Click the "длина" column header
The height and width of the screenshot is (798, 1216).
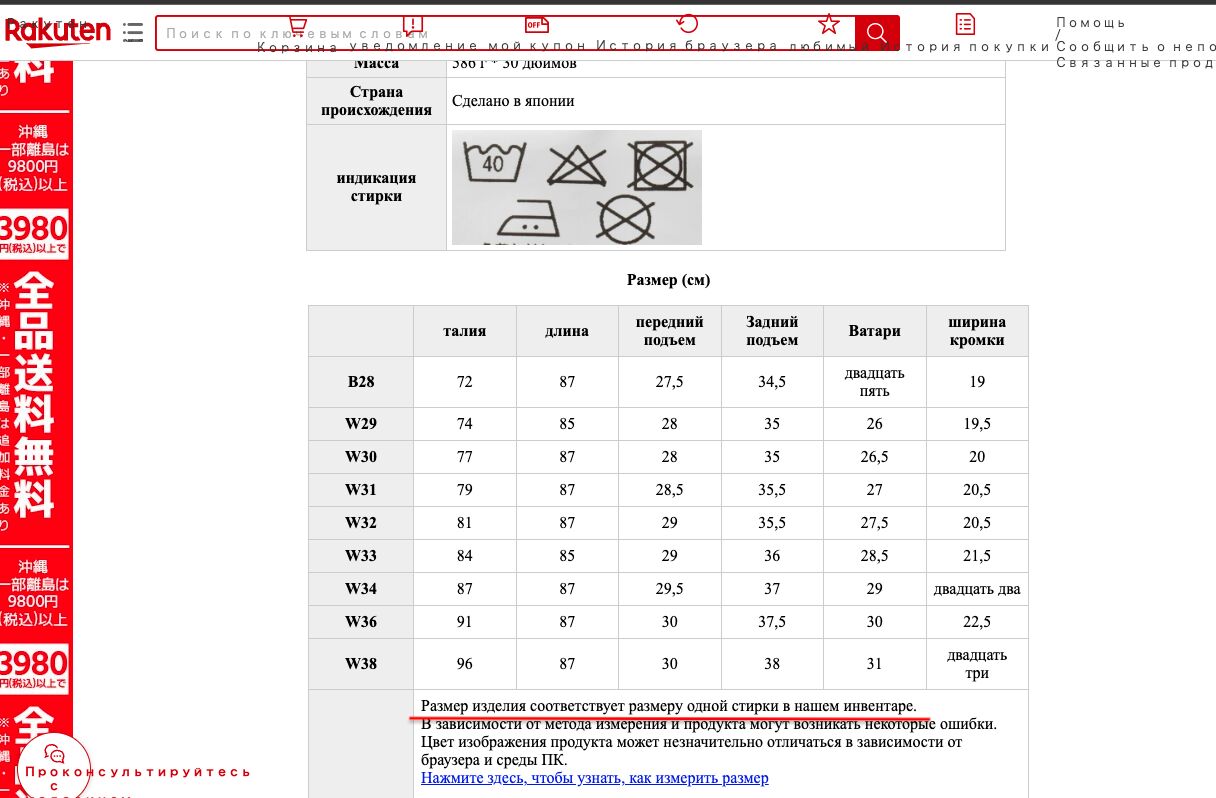pyautogui.click(x=567, y=331)
